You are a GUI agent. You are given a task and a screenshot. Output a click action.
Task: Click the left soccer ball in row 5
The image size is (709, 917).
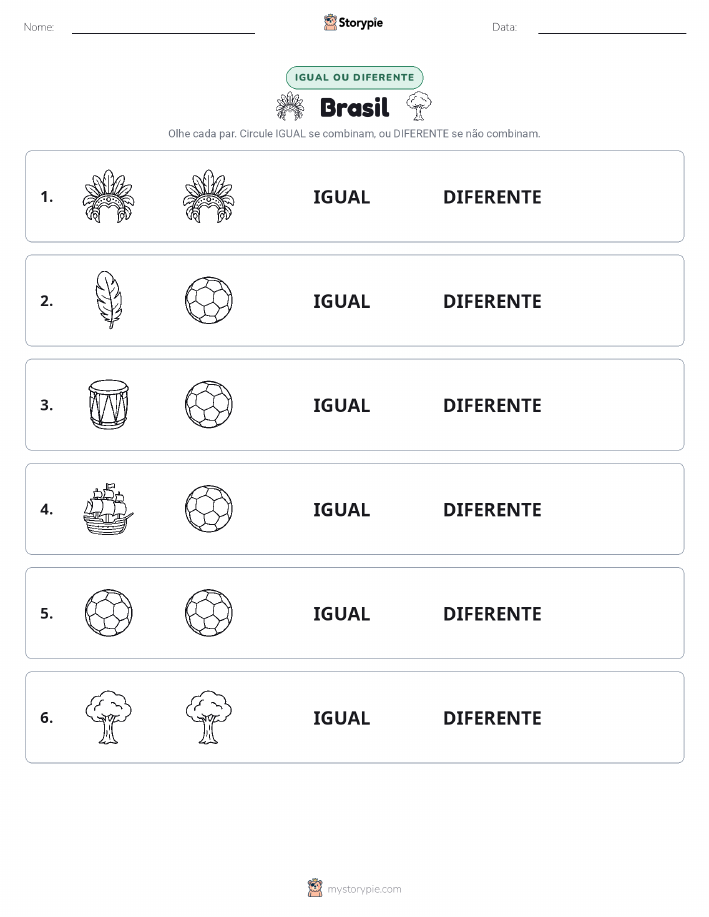coord(108,612)
